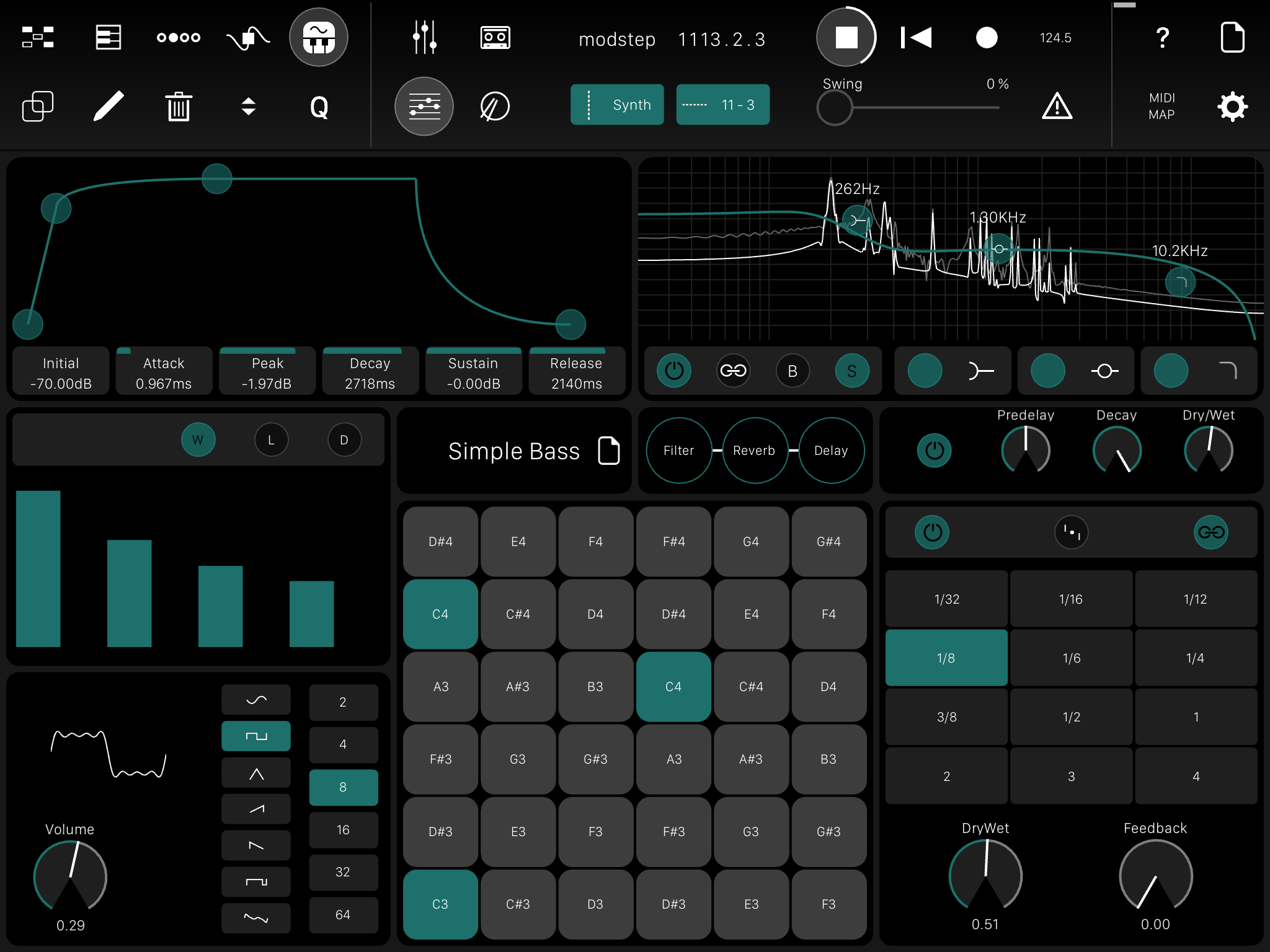The height and width of the screenshot is (952, 1270).
Task: Select the pencil draw tool
Action: (109, 107)
